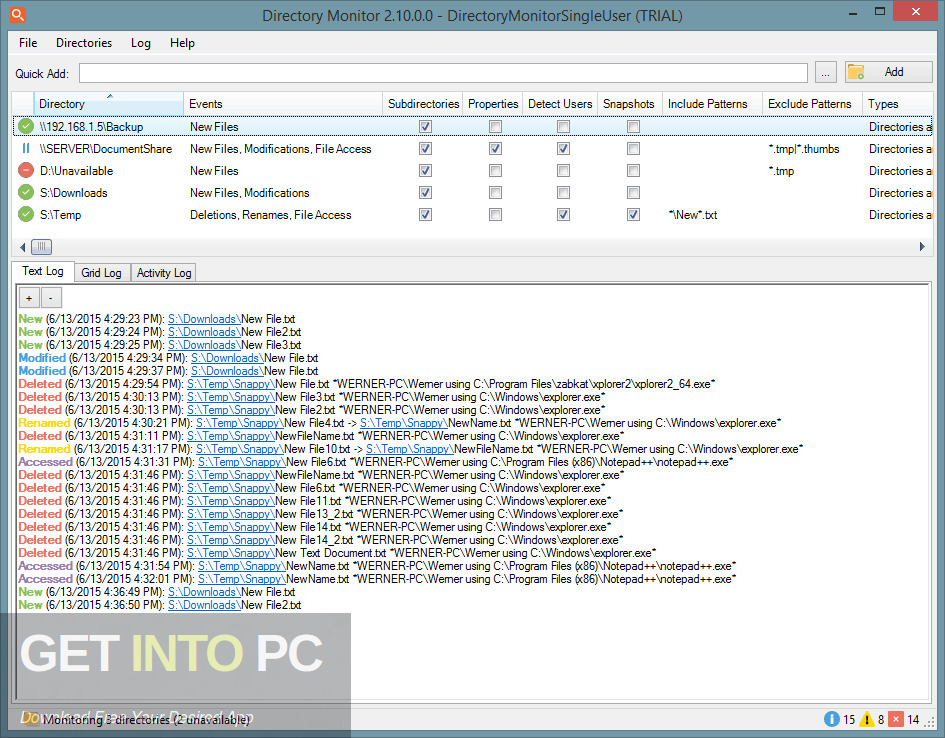Viewport: 945px width, 738px height.
Task: Select the \\SERVER\DocumentShare directory name
Action: coord(105,149)
